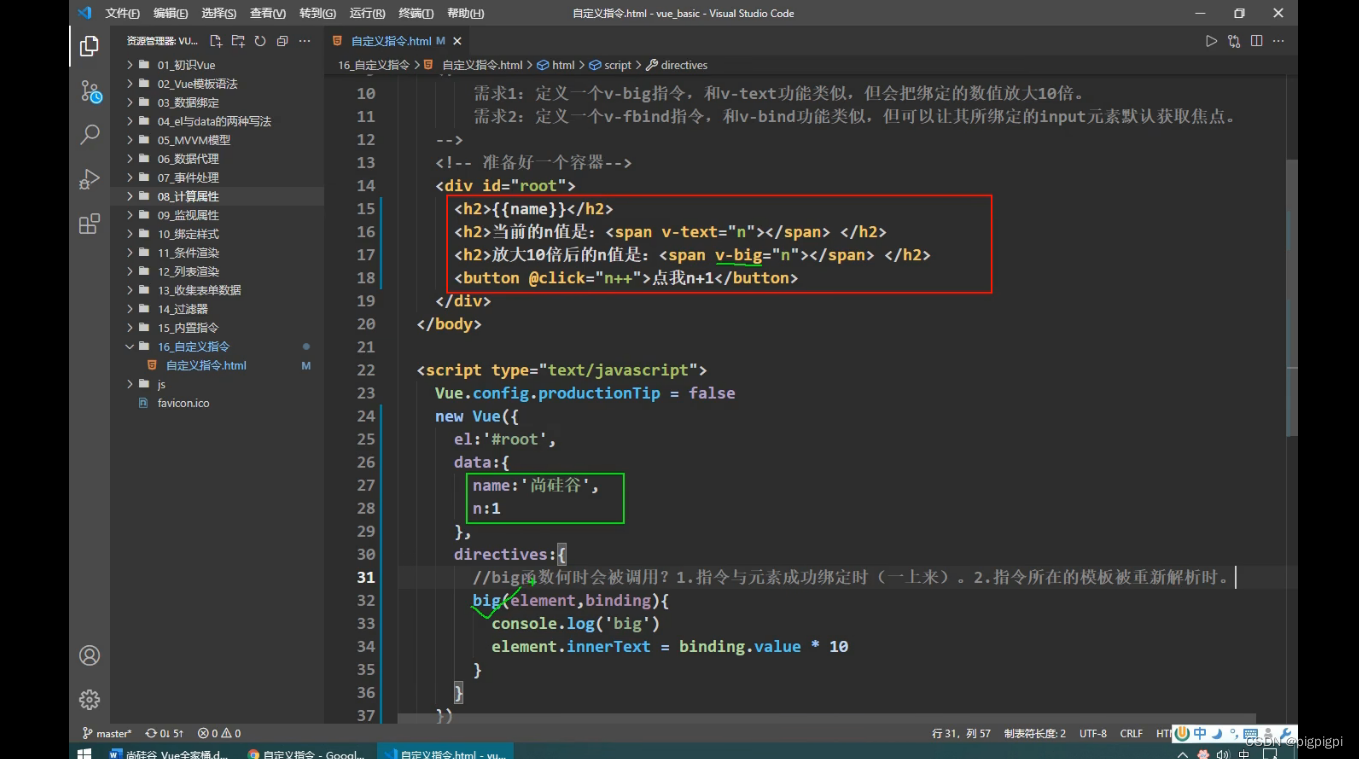The height and width of the screenshot is (759, 1359).
Task: Expand the 06_数据代理 folder
Action: (x=217, y=159)
